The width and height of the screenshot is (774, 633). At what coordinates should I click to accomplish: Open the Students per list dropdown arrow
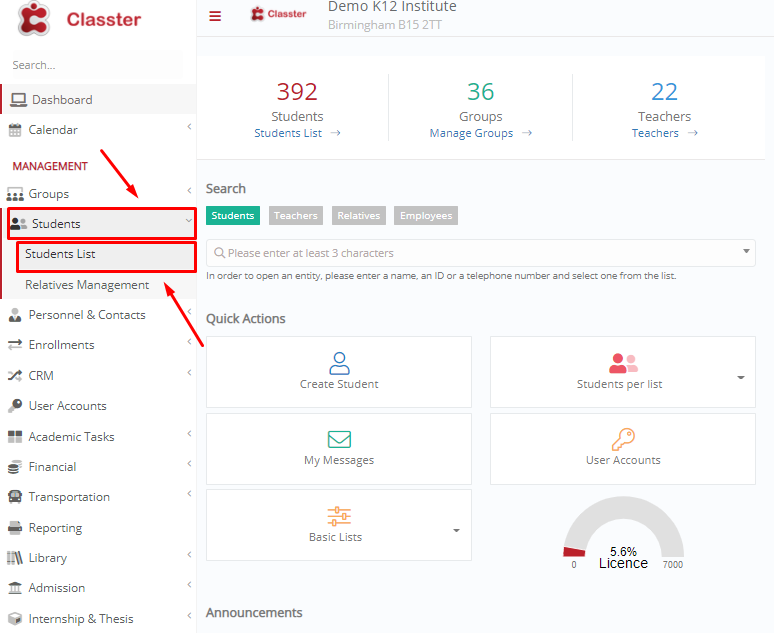[x=740, y=378]
